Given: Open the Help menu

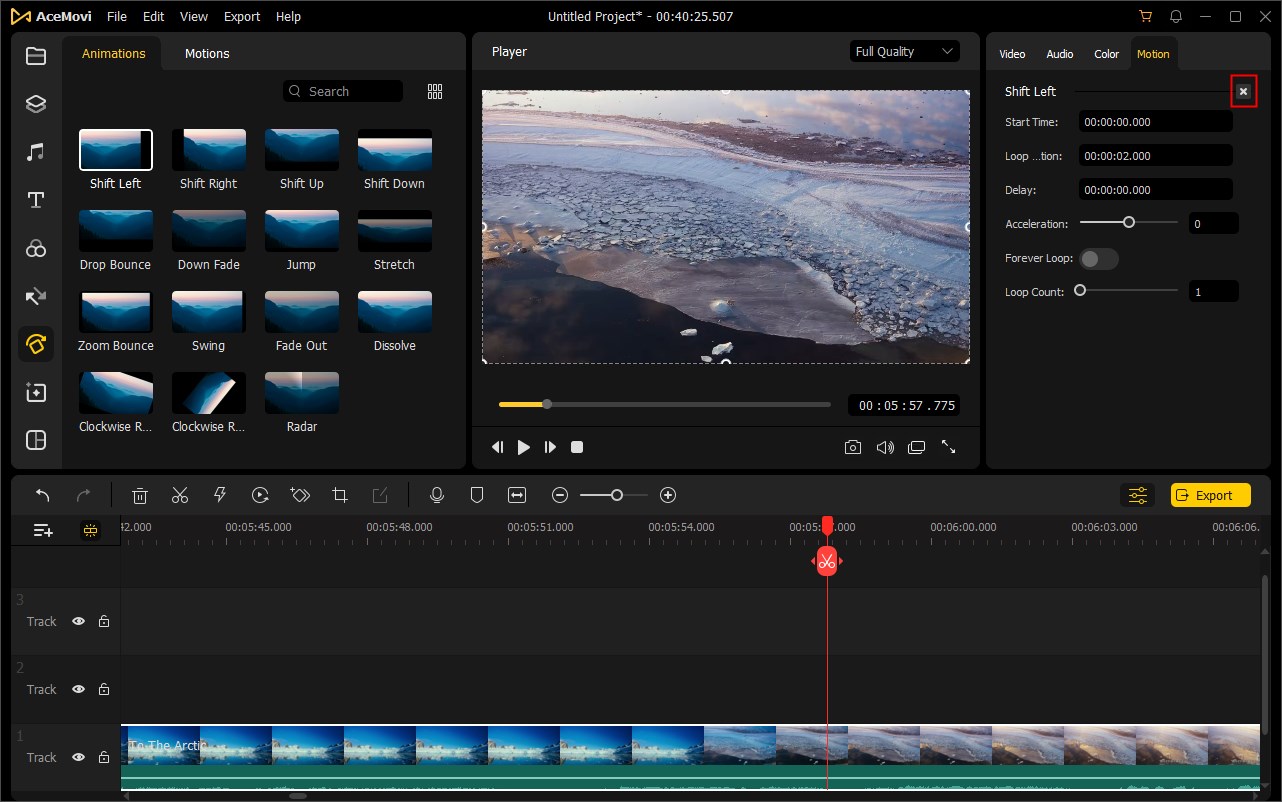Looking at the screenshot, I should tap(288, 17).
